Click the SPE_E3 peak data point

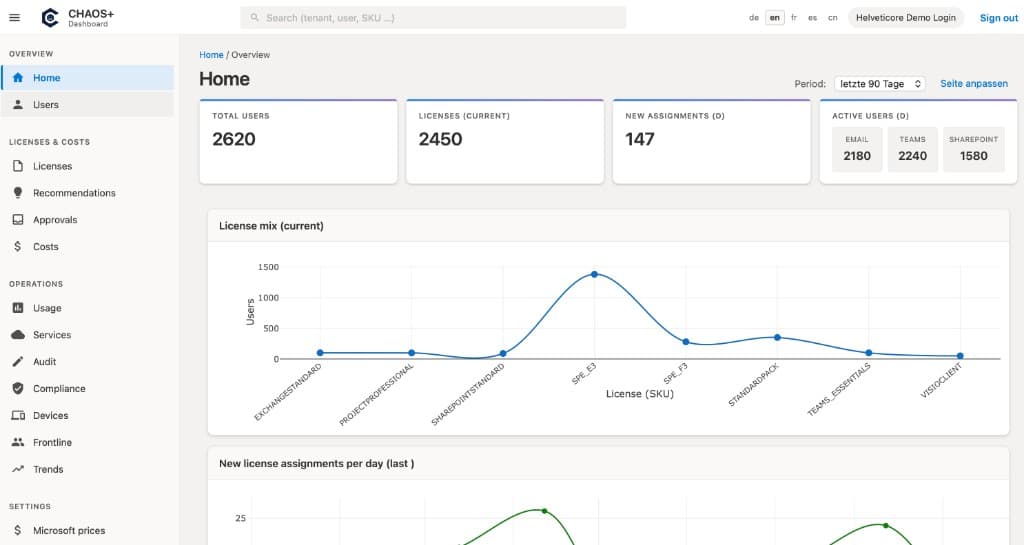[x=594, y=274]
